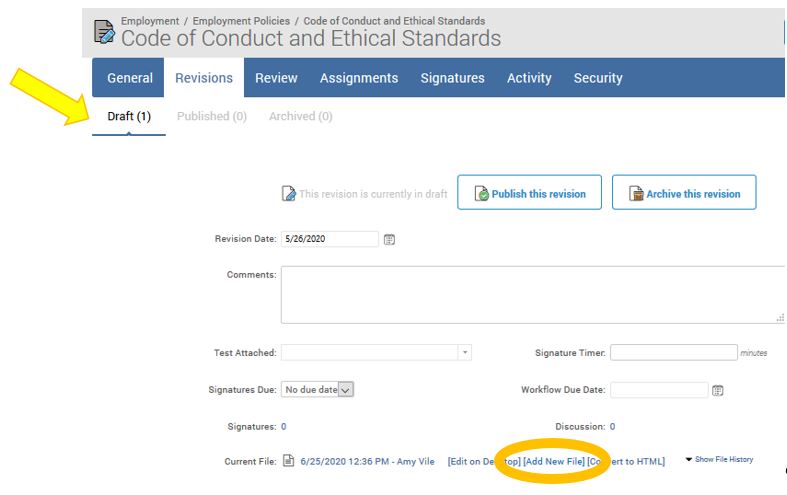Screen dimensions: 787x495
Task: Open the Signatures tab
Action: 452,78
